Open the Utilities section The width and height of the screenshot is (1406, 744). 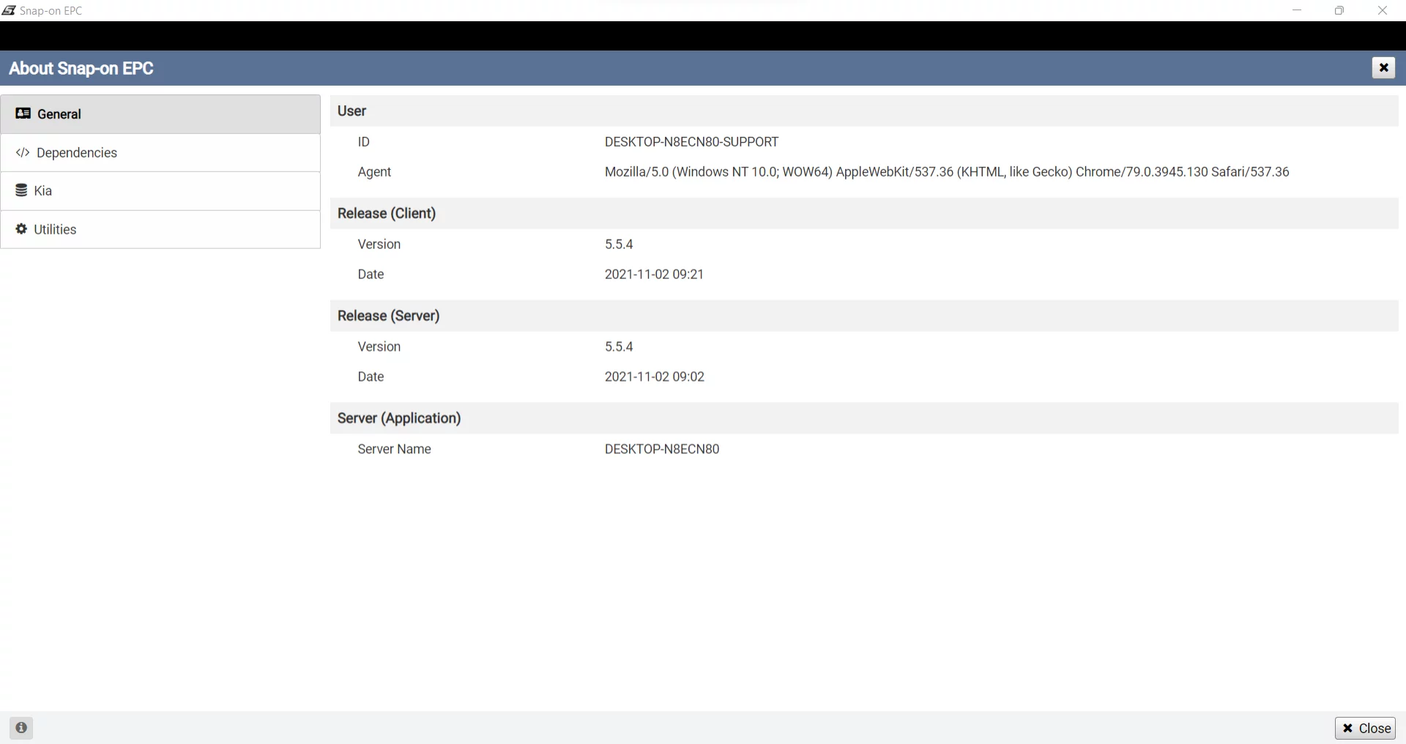coord(56,229)
